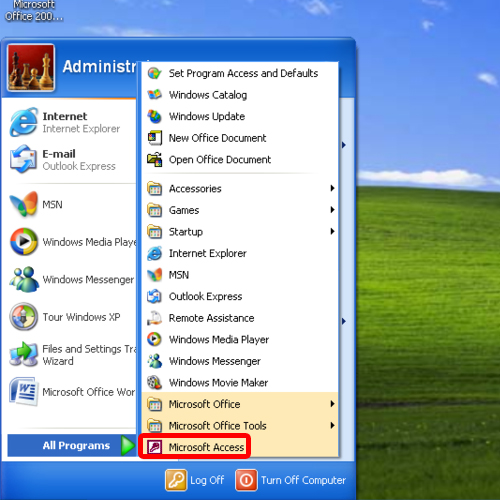Click the green All Programs arrow
Screen dimensions: 500x500
click(128, 445)
